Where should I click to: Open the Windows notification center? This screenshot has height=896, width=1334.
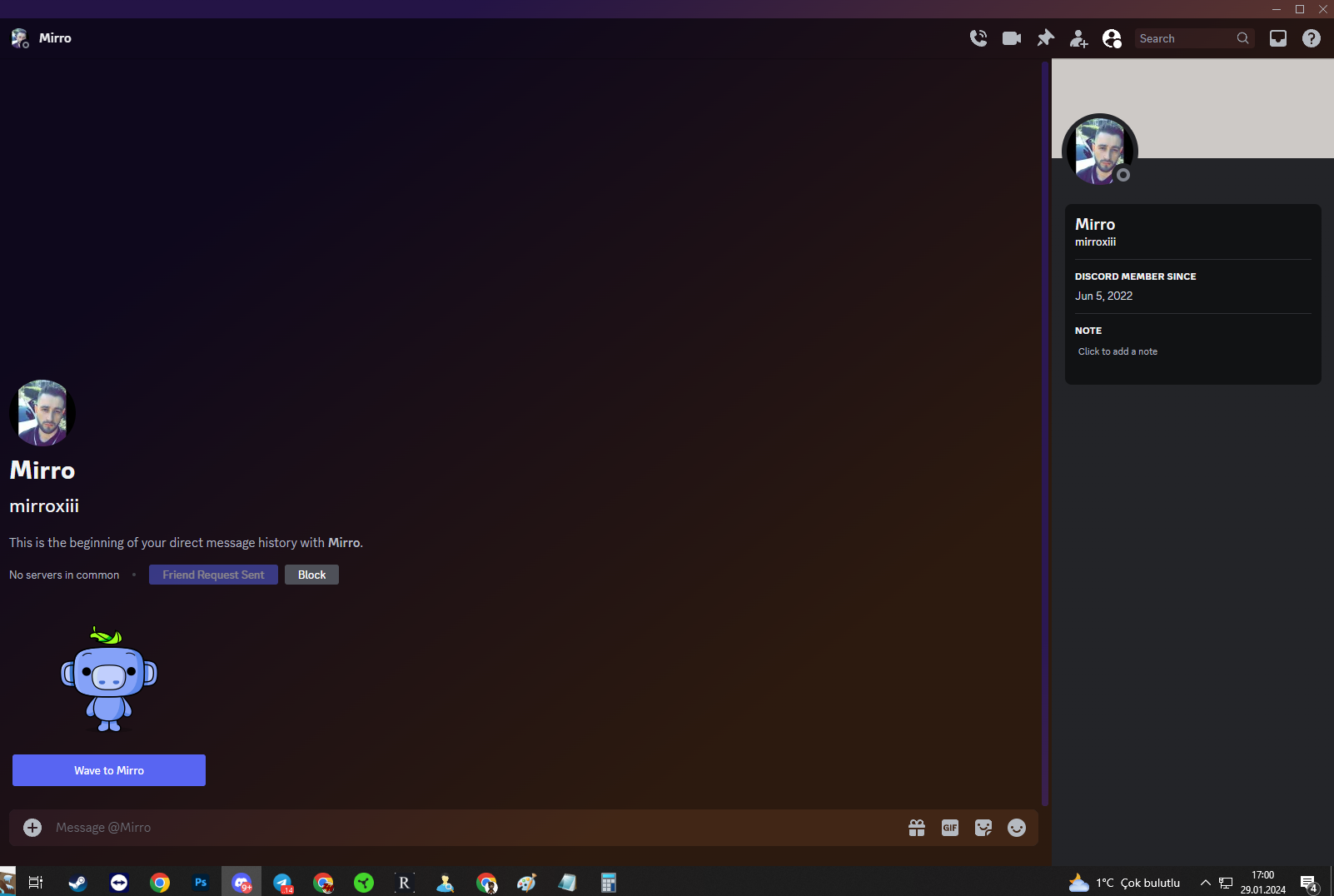pyautogui.click(x=1309, y=883)
